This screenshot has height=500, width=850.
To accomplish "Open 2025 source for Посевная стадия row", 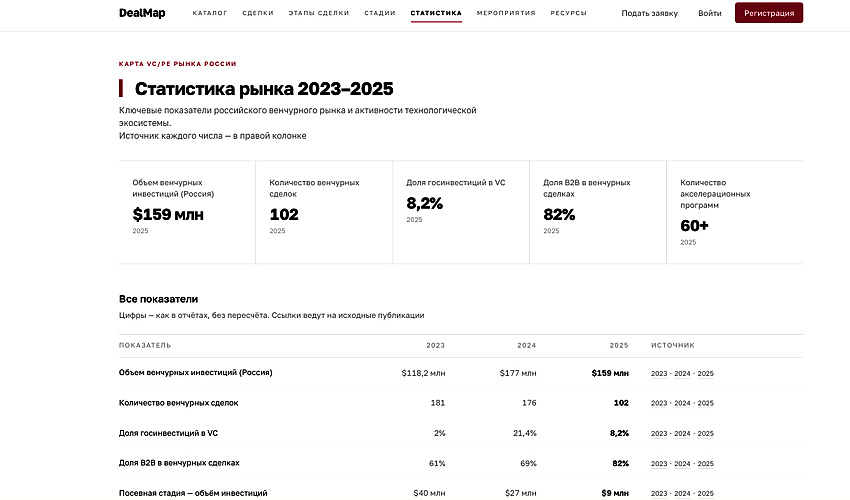I will tap(706, 493).
